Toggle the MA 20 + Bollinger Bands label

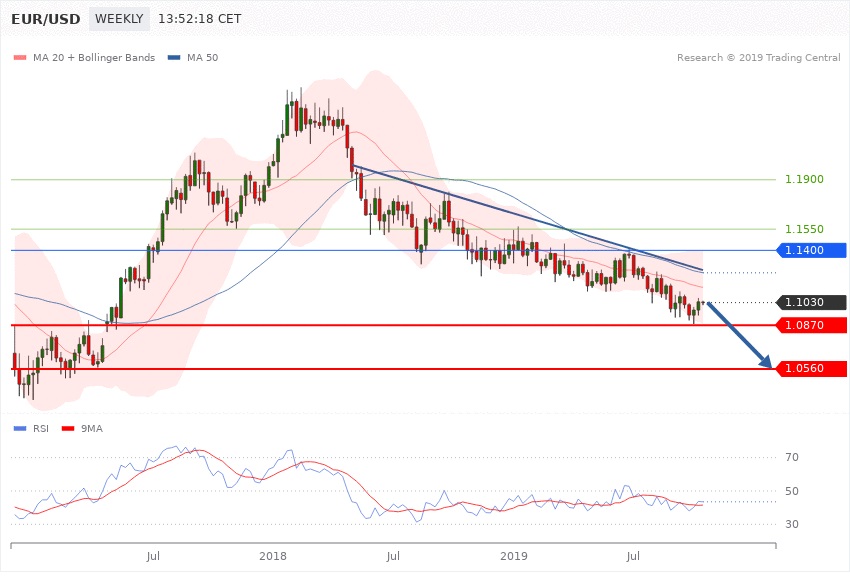tap(93, 58)
